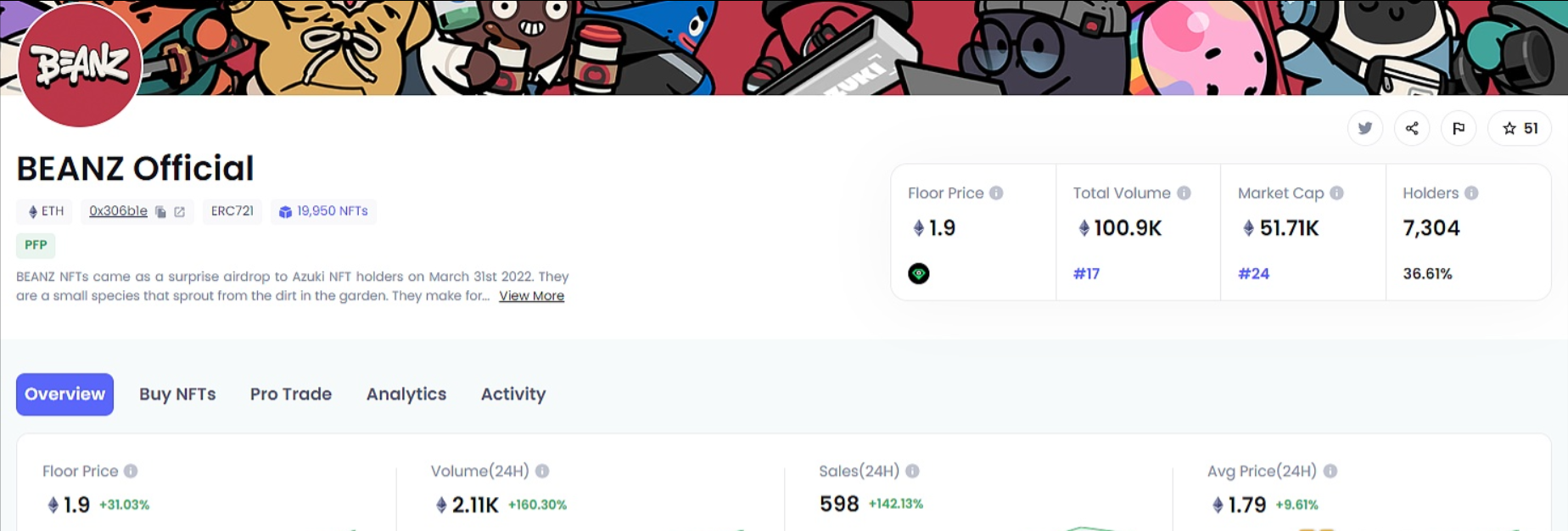Click the share icon button

pos(1412,128)
